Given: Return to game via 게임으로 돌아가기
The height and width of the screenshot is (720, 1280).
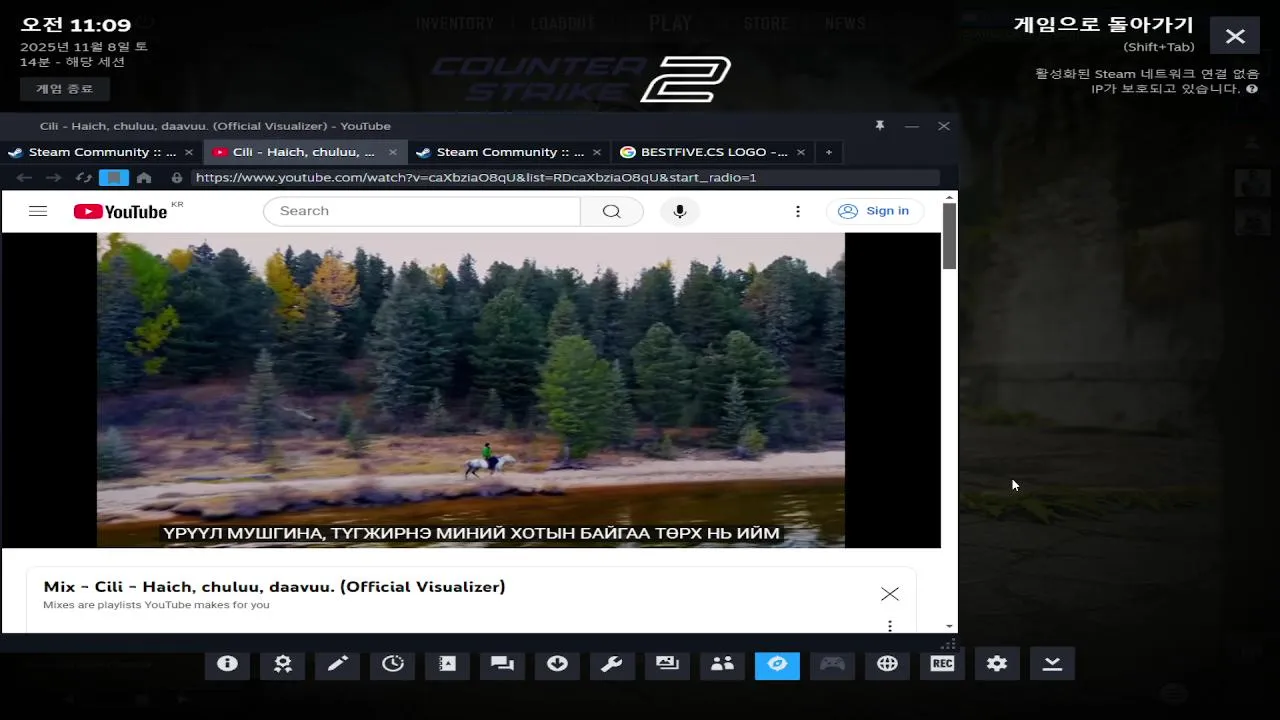Looking at the screenshot, I should [x=1104, y=25].
